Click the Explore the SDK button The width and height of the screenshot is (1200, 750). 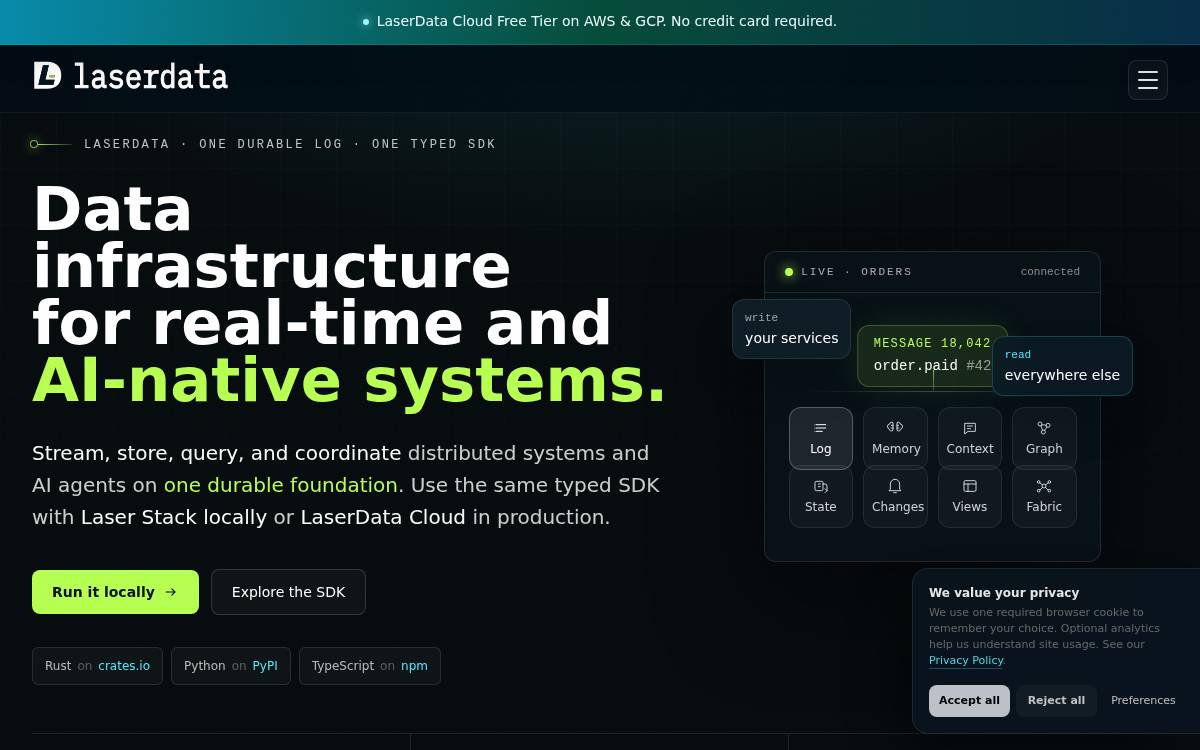pyautogui.click(x=288, y=592)
